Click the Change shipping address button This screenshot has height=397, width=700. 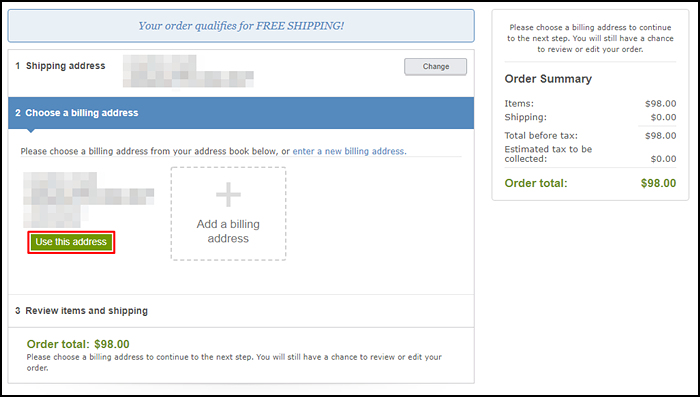[435, 67]
